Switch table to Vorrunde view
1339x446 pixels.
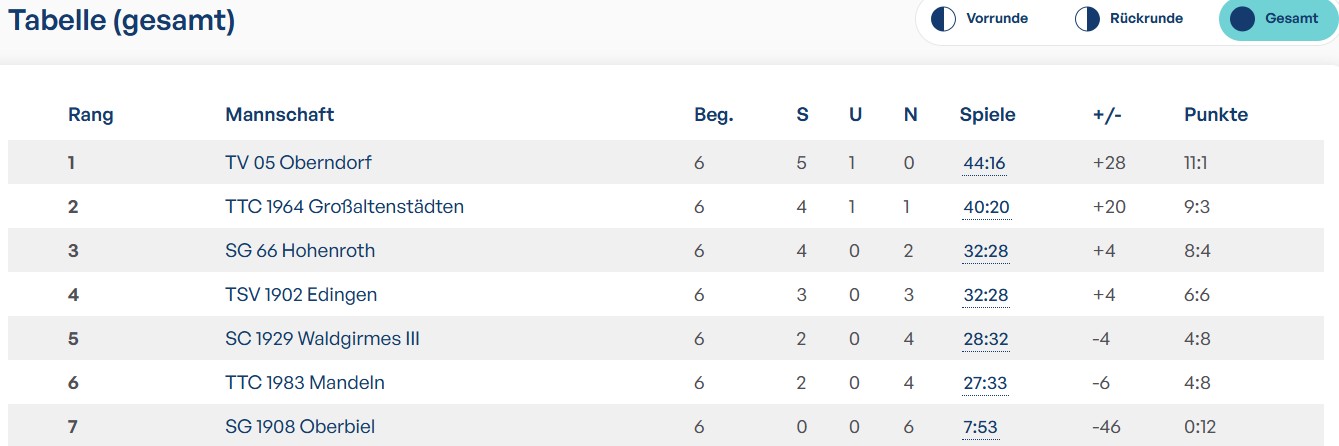coord(996,19)
